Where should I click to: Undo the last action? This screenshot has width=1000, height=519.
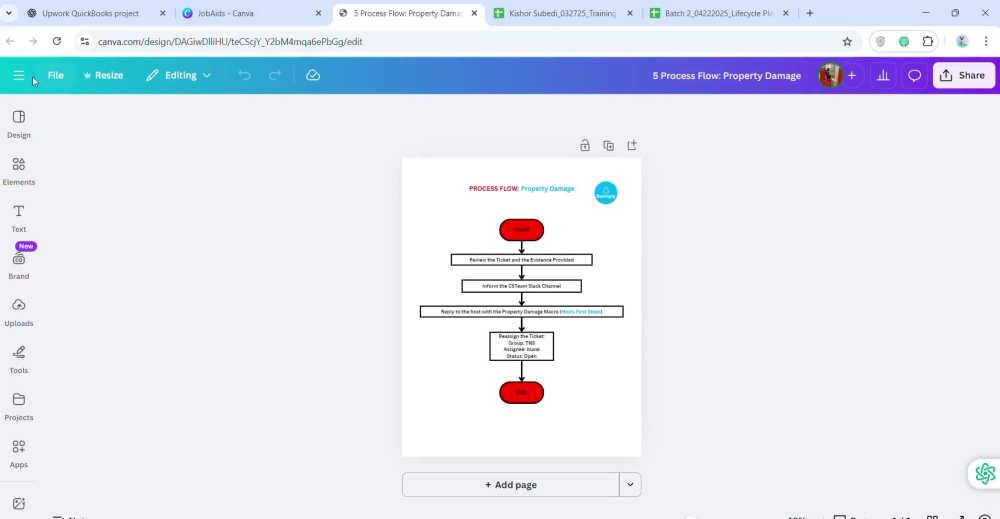pos(244,75)
